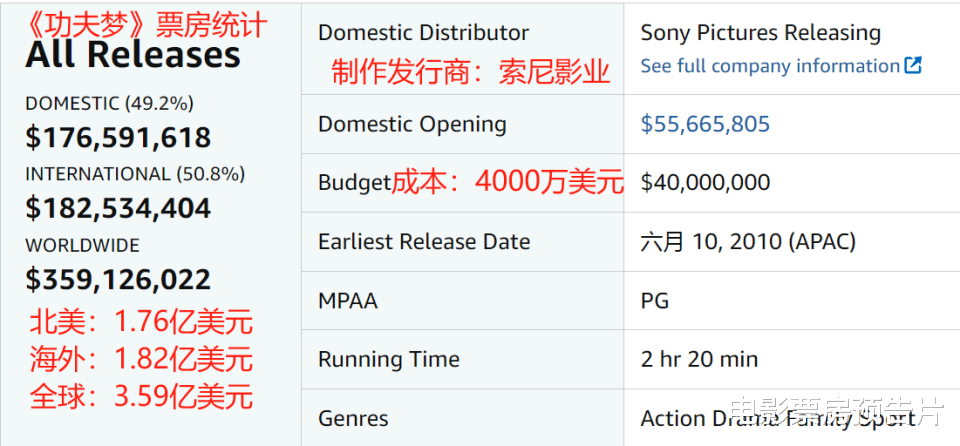Viewport: 960px width, 446px height.
Task: Select the Genres row label
Action: pos(353,418)
